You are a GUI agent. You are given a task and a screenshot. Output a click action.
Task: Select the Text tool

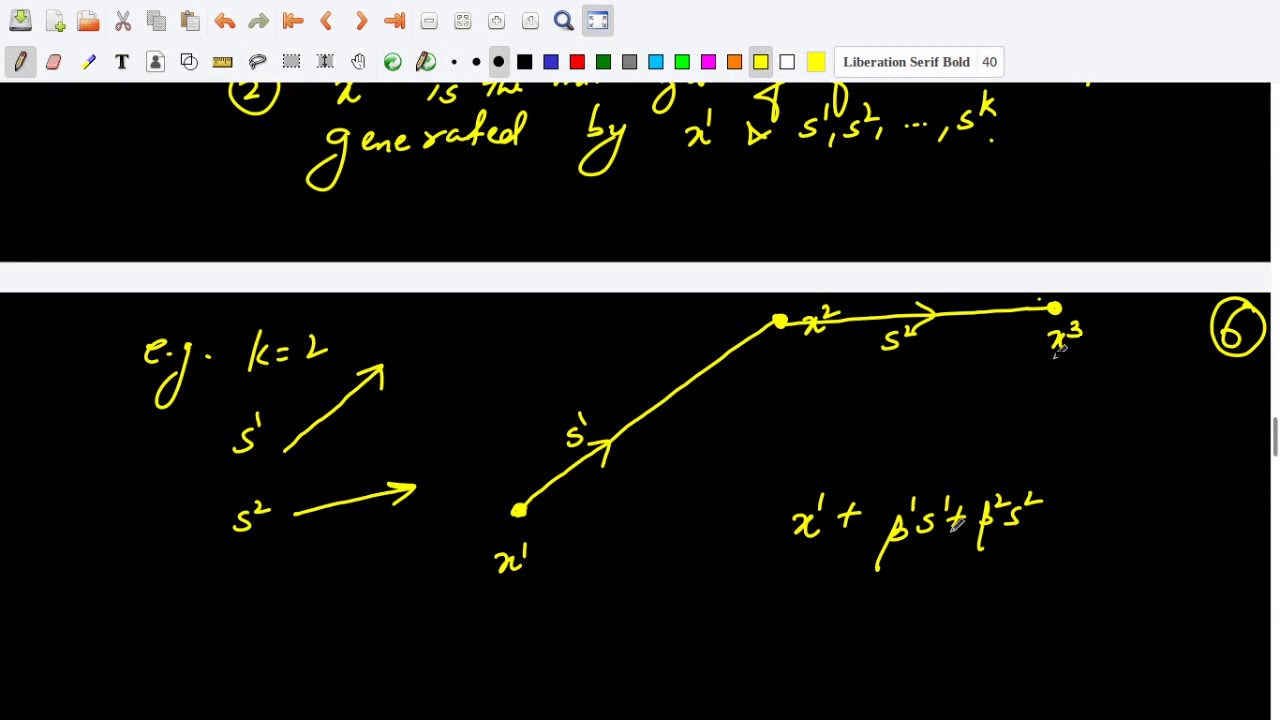(x=122, y=62)
